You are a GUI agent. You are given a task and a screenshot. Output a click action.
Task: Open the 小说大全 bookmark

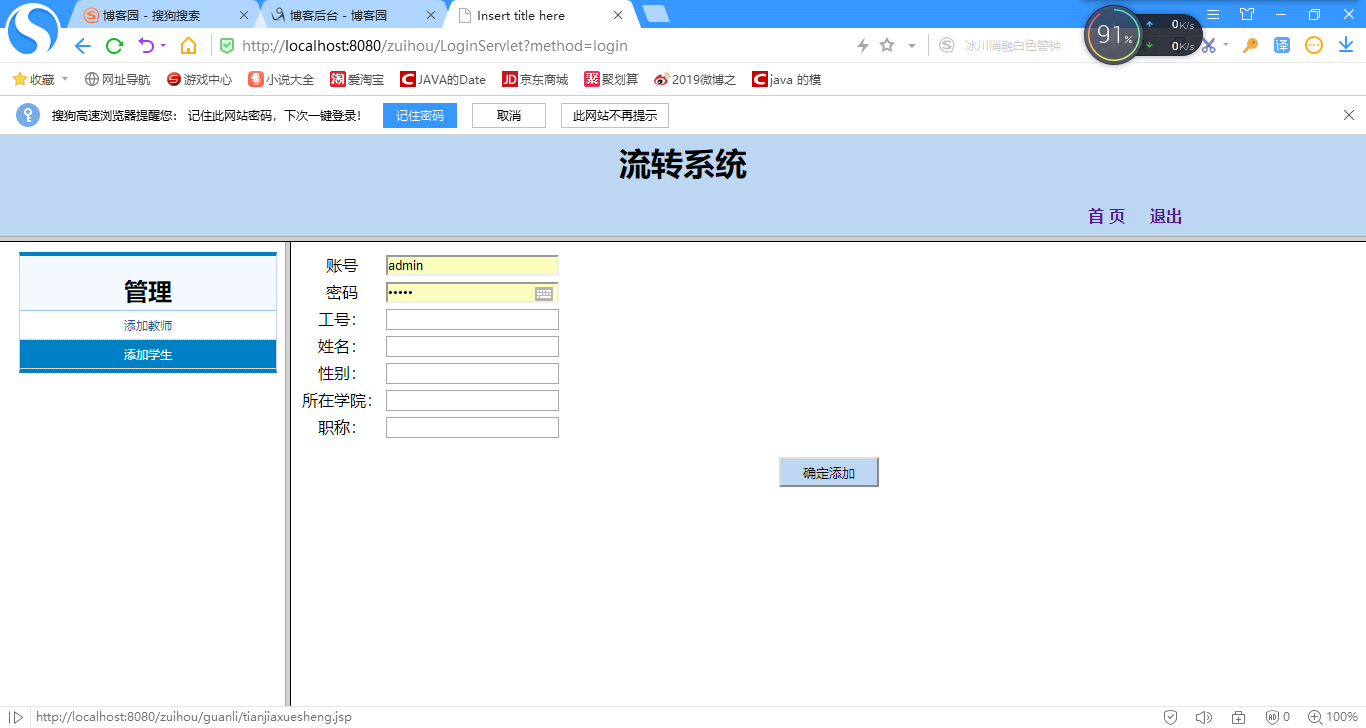pyautogui.click(x=281, y=79)
